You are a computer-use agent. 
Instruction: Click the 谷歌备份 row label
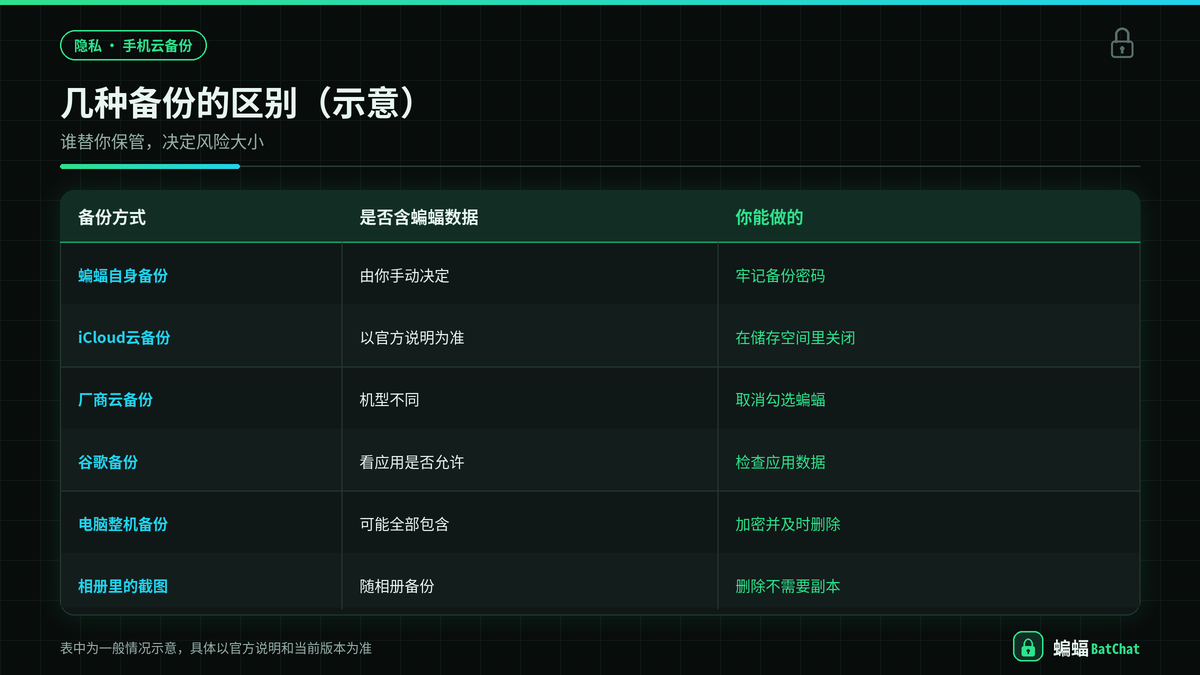108,462
